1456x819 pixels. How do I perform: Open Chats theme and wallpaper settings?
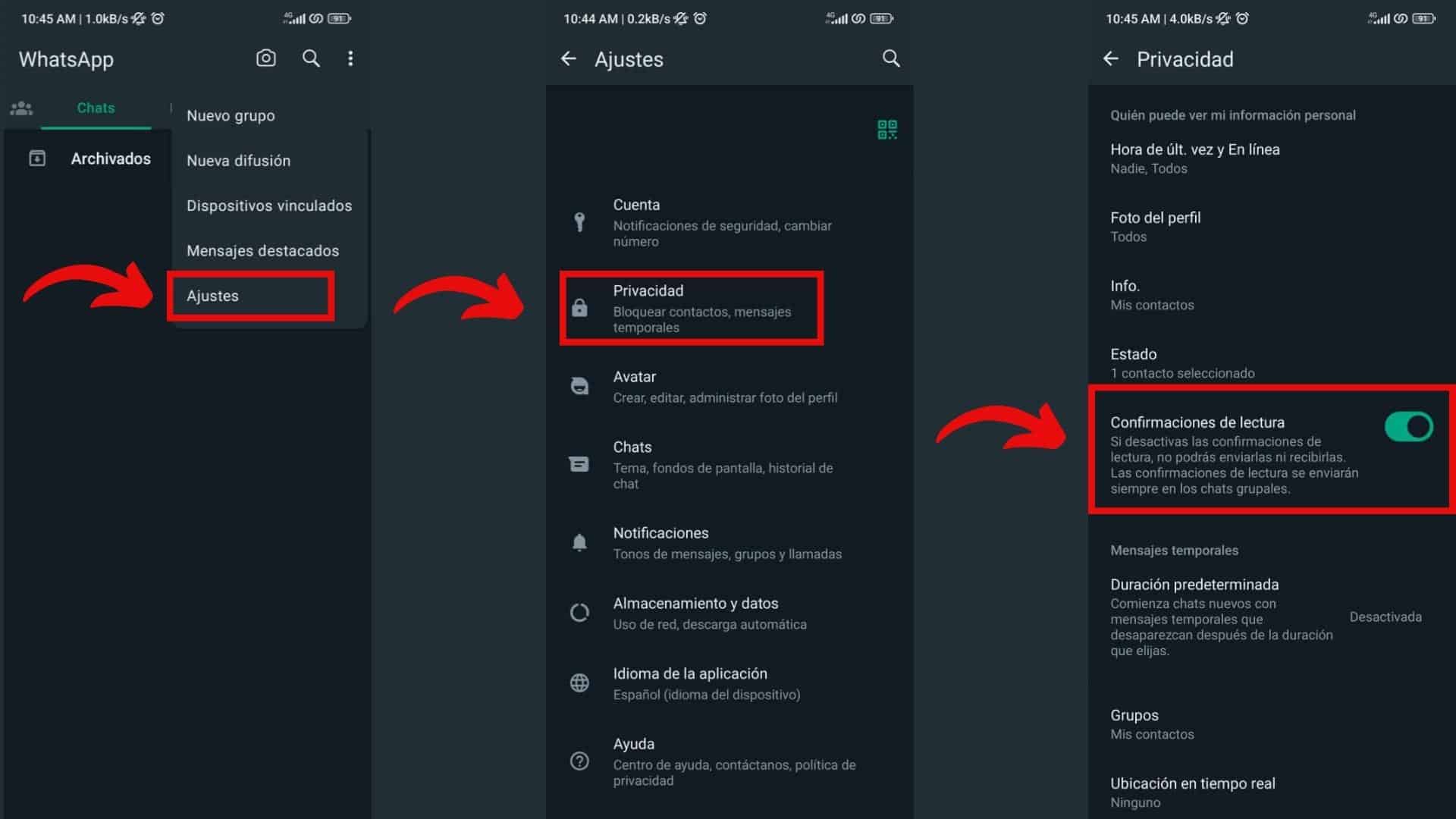pos(730,464)
